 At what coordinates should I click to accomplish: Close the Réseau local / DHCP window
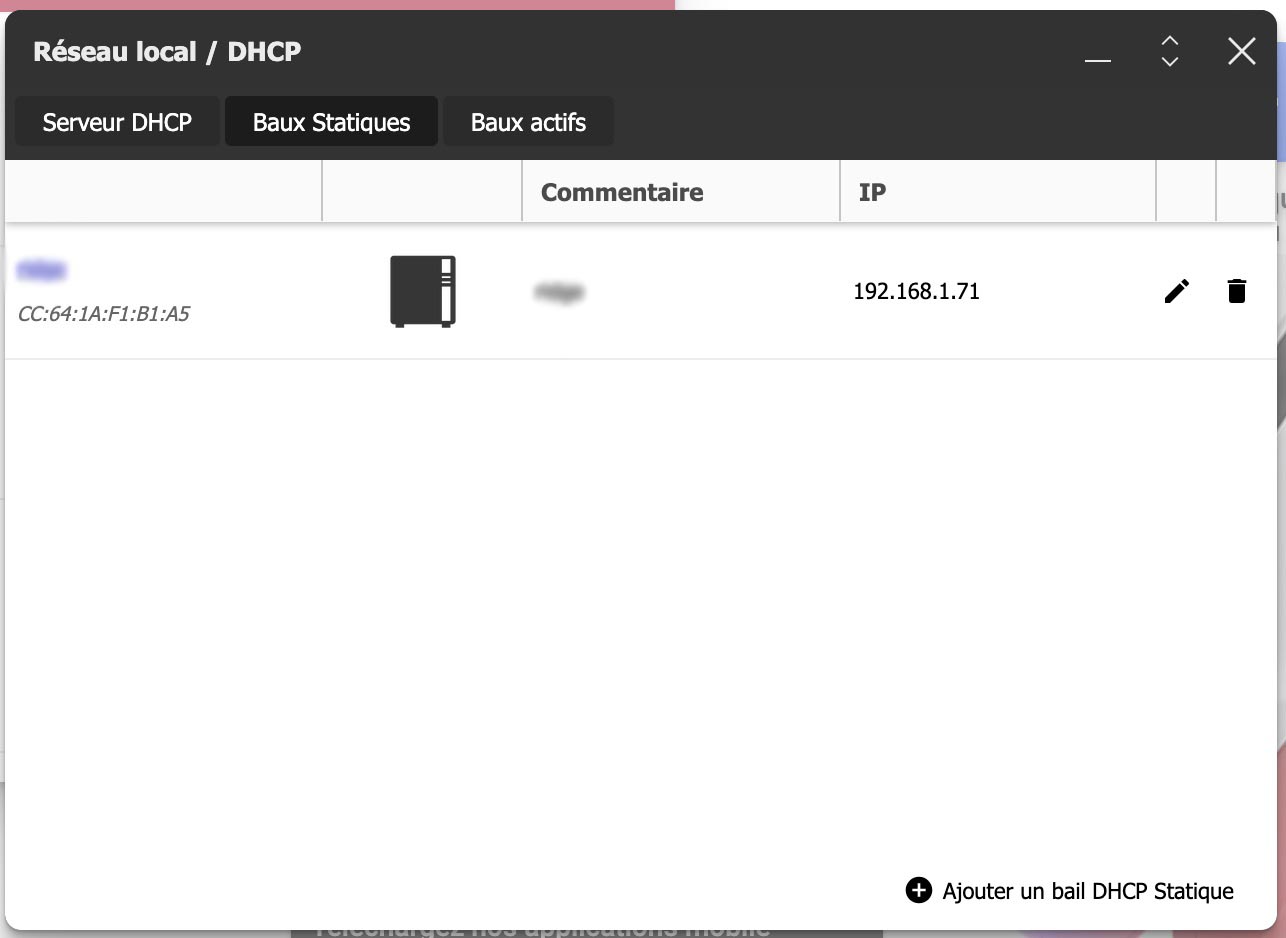1241,51
